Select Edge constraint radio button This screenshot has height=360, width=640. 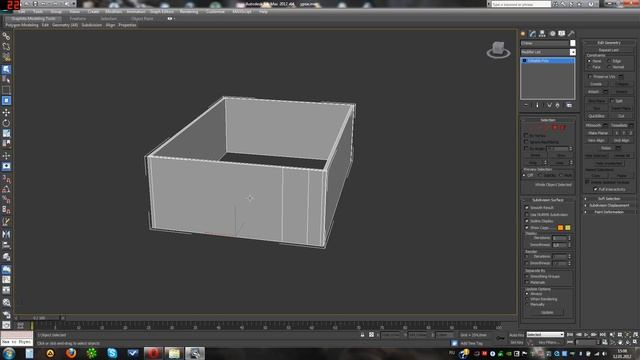[x=609, y=61]
